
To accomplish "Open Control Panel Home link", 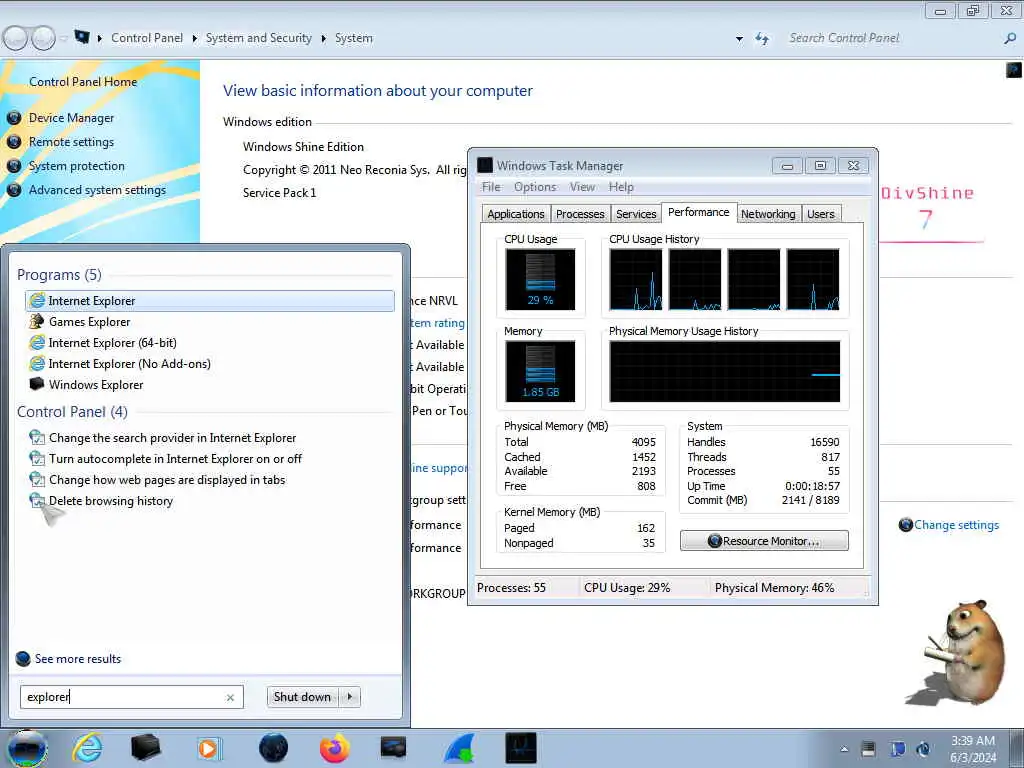I will coord(83,82).
